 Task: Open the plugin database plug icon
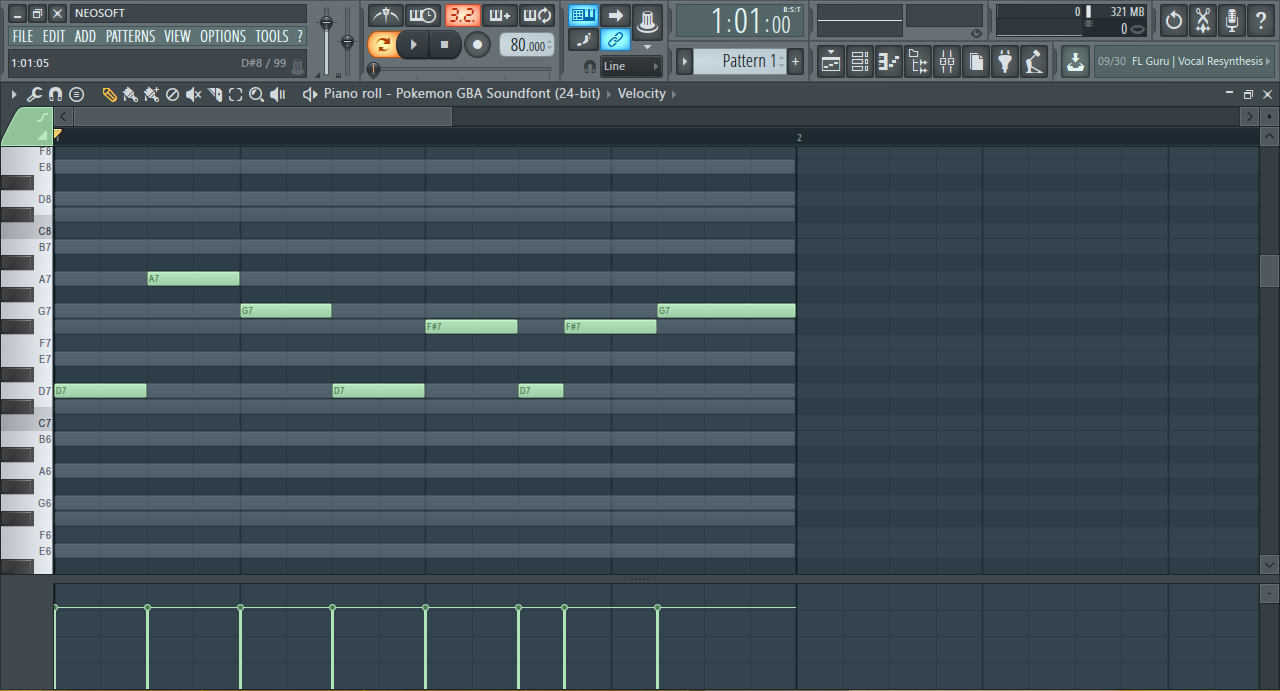pyautogui.click(x=1005, y=62)
